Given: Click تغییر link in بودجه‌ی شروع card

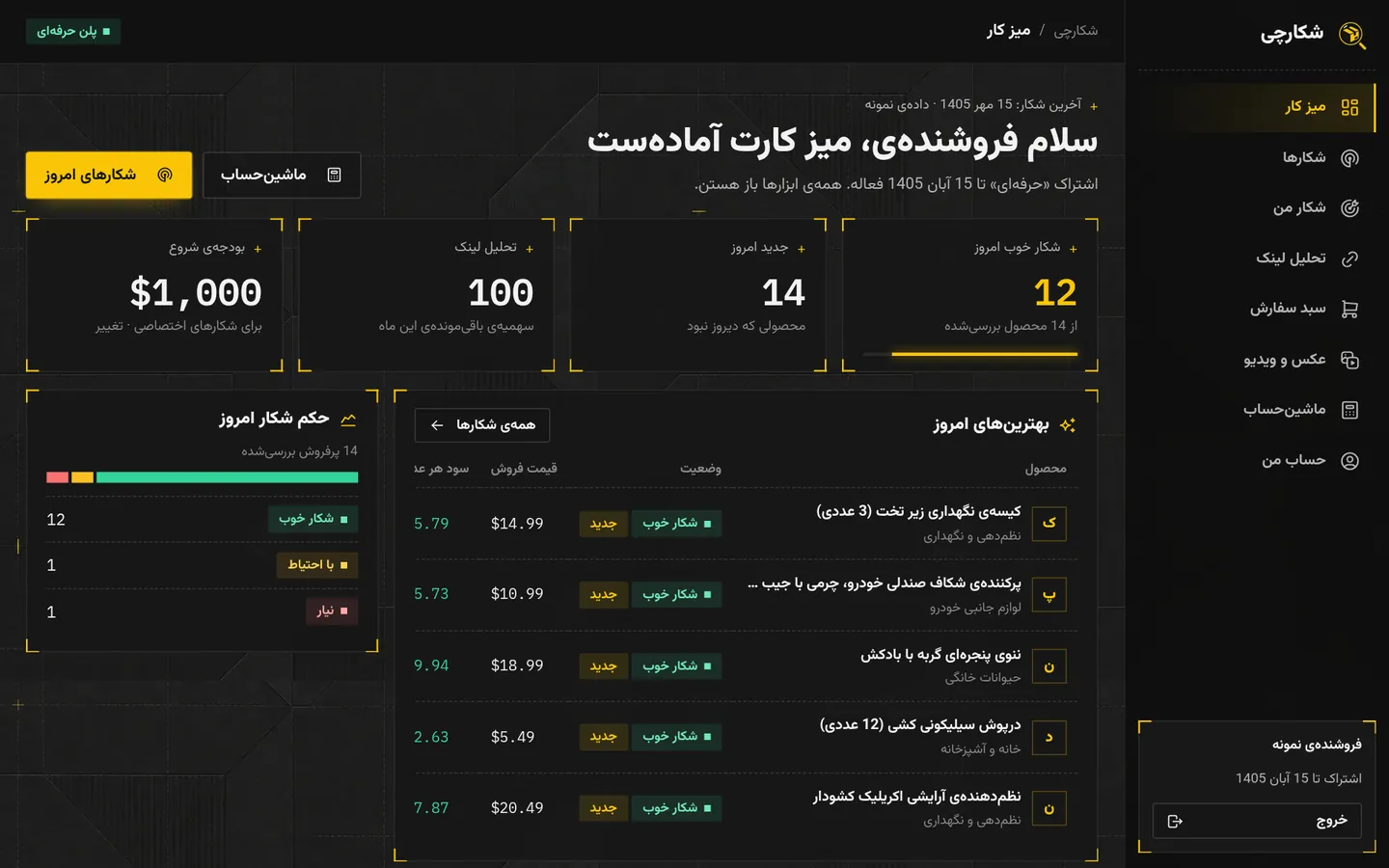Looking at the screenshot, I should click(x=109, y=326).
